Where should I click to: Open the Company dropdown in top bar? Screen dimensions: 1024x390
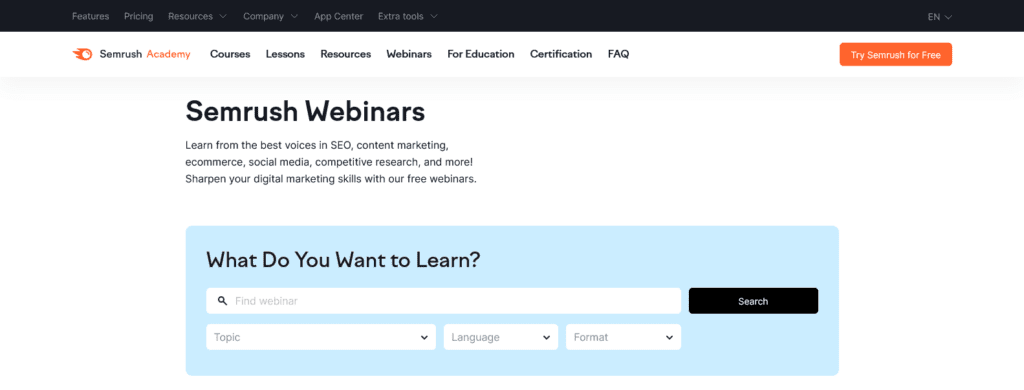point(270,16)
